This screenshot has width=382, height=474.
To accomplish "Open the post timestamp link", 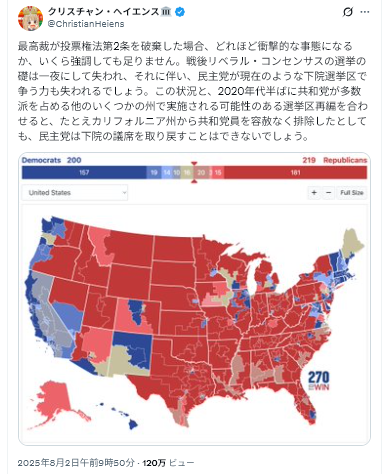I will click(76, 463).
